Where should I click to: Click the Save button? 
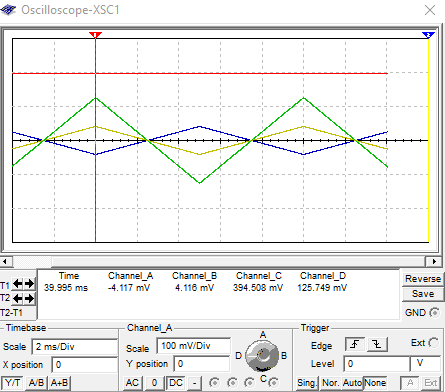pos(423,294)
